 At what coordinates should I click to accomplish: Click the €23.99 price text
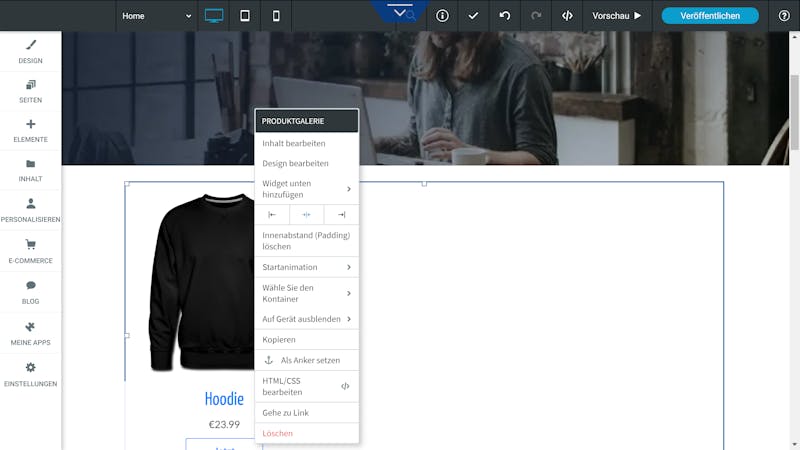click(x=224, y=424)
